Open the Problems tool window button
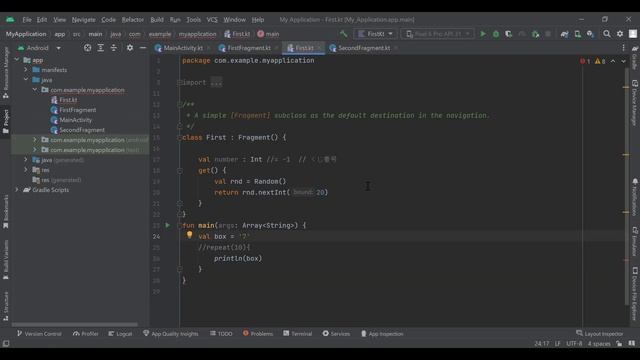The width and height of the screenshot is (640, 360). (x=258, y=333)
